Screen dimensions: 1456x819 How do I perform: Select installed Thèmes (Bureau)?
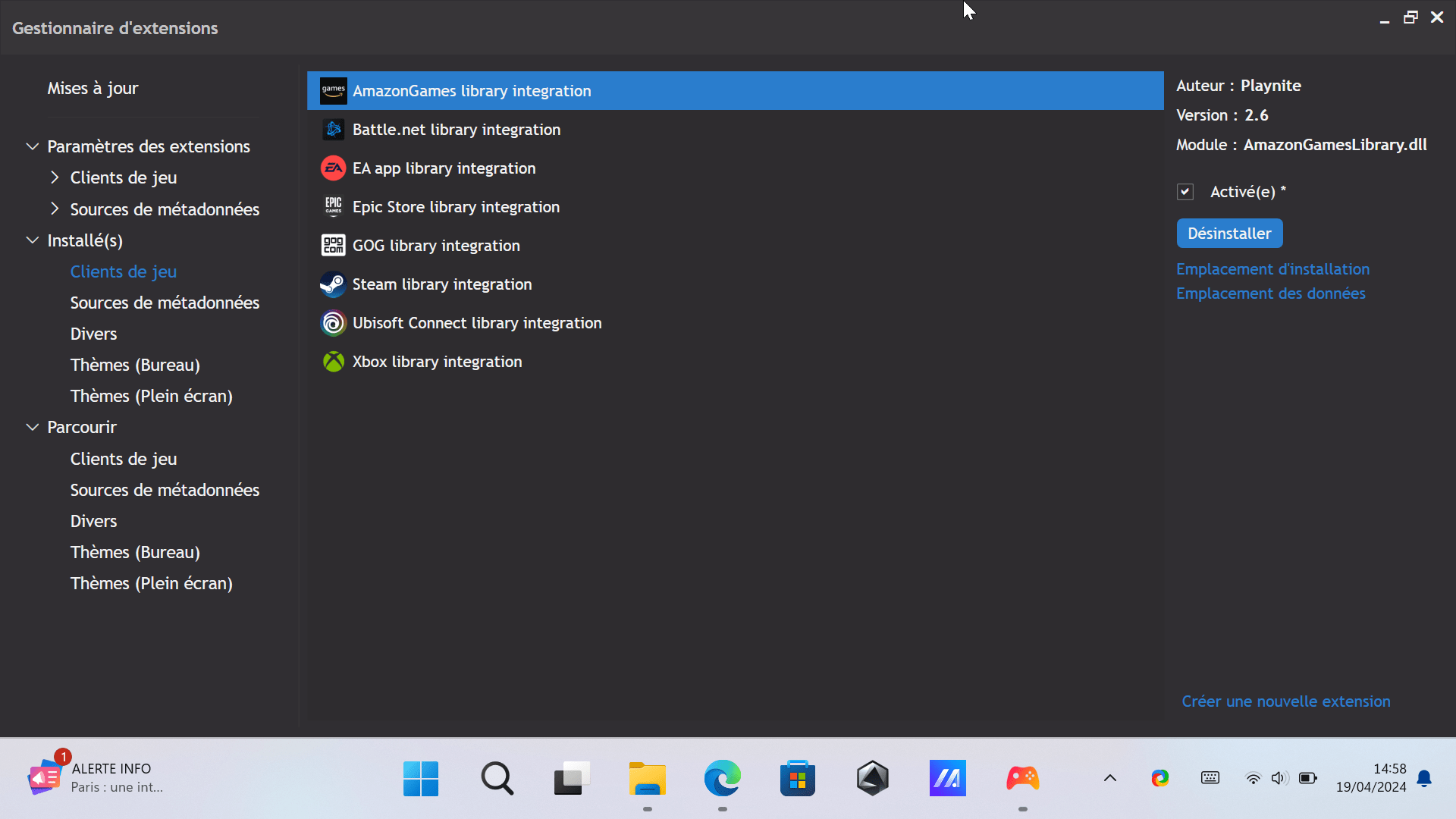(135, 365)
